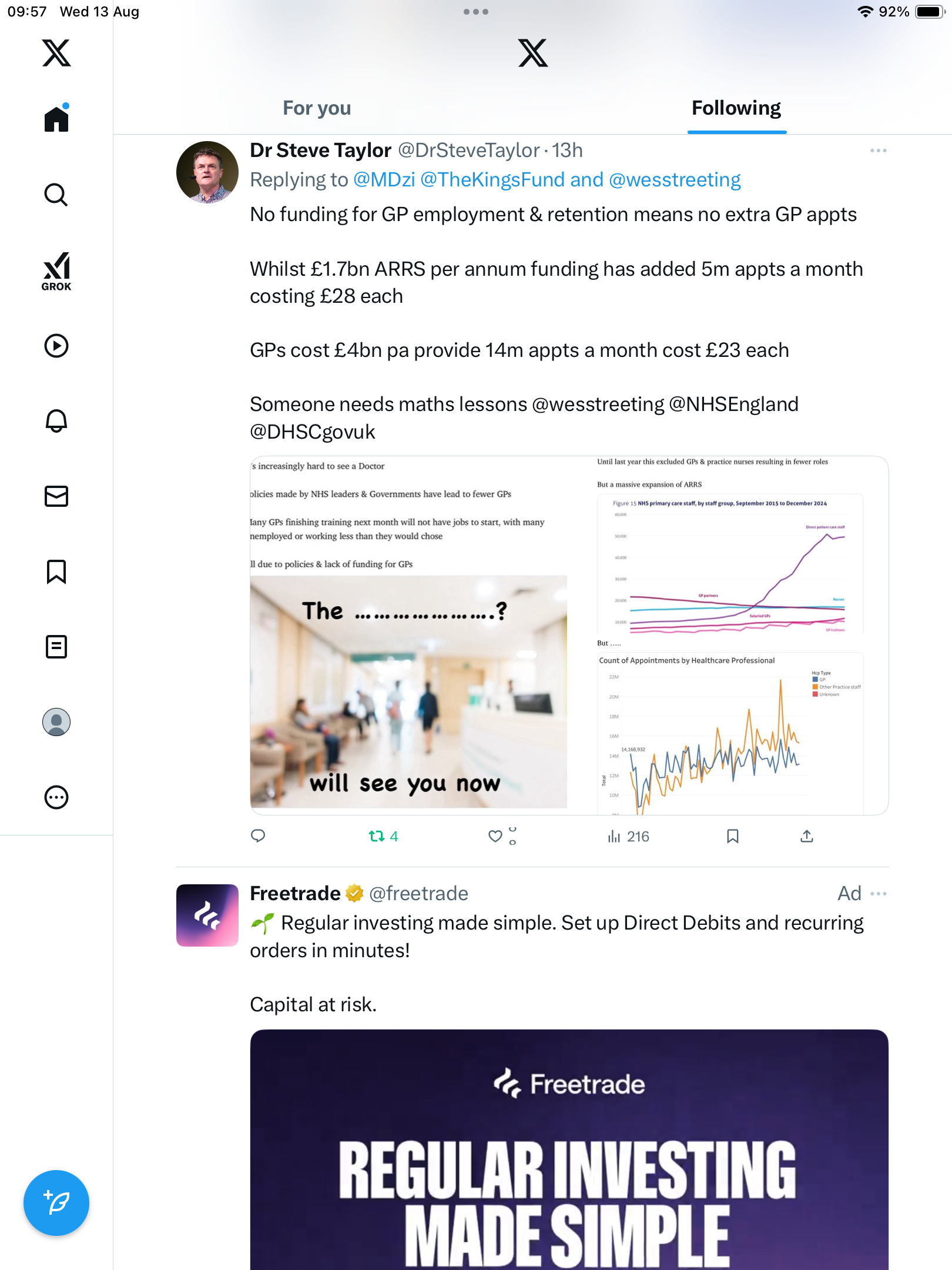
Task: Open more options on Dr Steve Taylor's post
Action: pyautogui.click(x=878, y=151)
